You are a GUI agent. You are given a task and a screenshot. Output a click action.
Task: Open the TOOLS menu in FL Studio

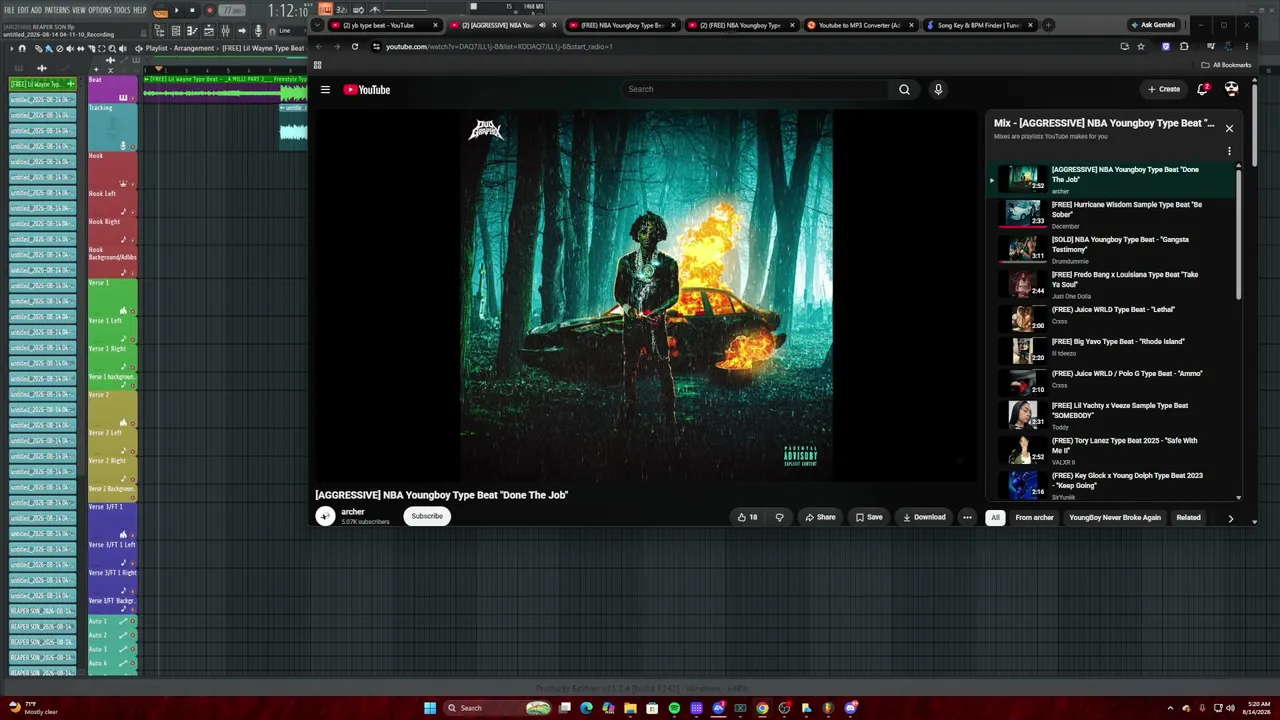(x=122, y=10)
